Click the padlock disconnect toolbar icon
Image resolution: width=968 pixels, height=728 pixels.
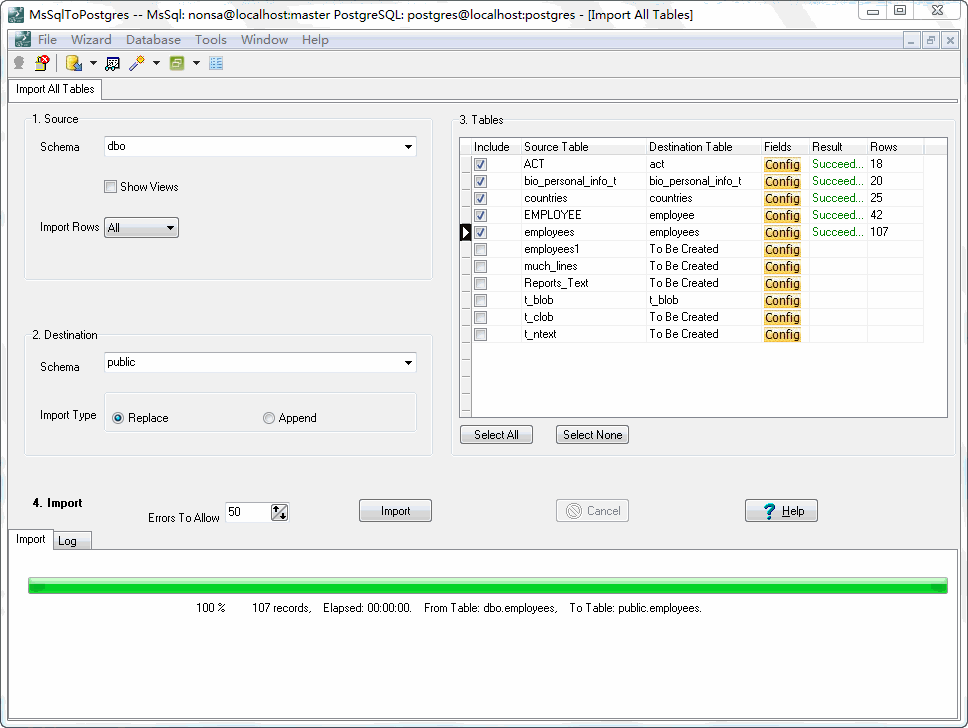[x=42, y=63]
